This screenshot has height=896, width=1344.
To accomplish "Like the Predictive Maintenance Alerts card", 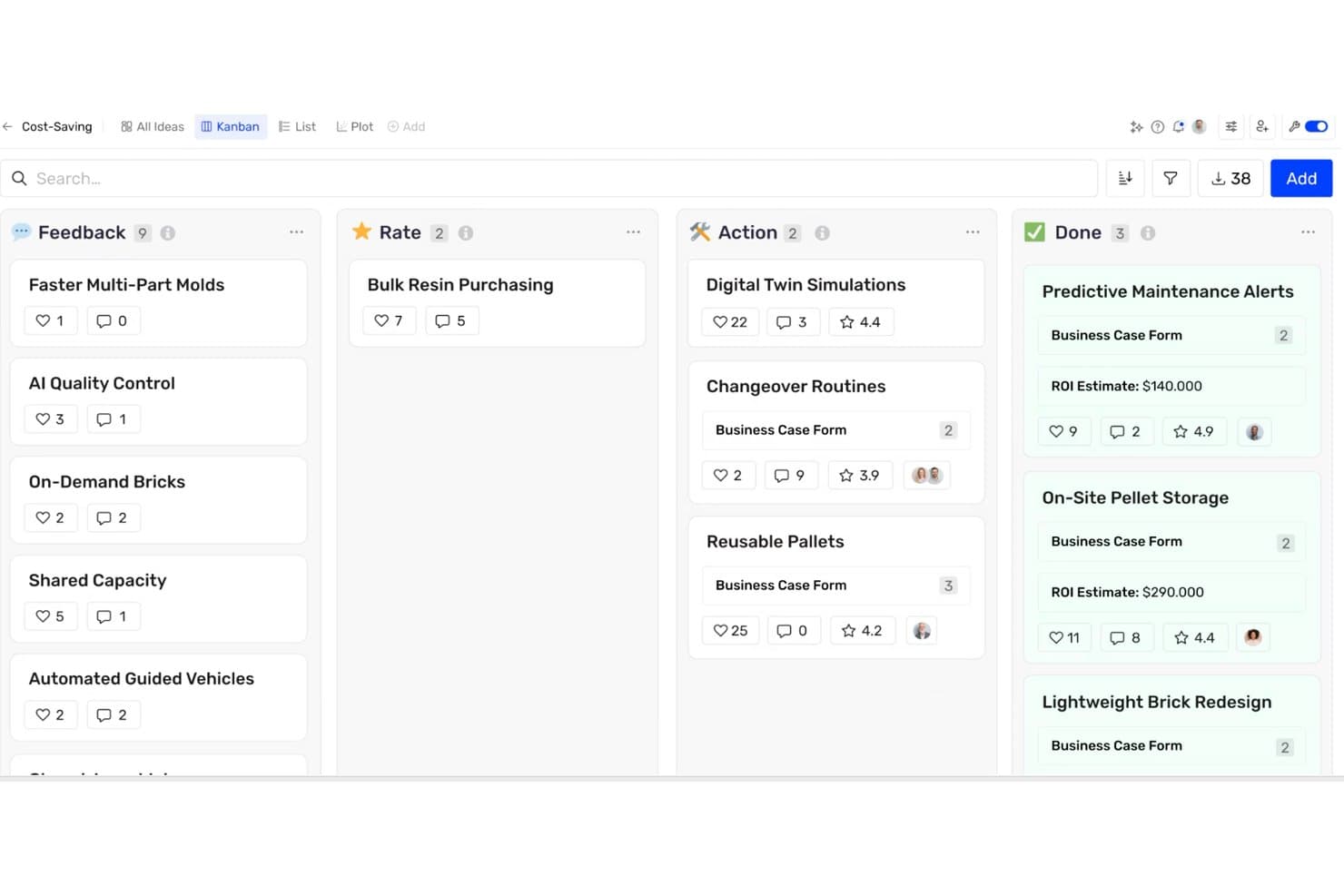I will point(1063,432).
